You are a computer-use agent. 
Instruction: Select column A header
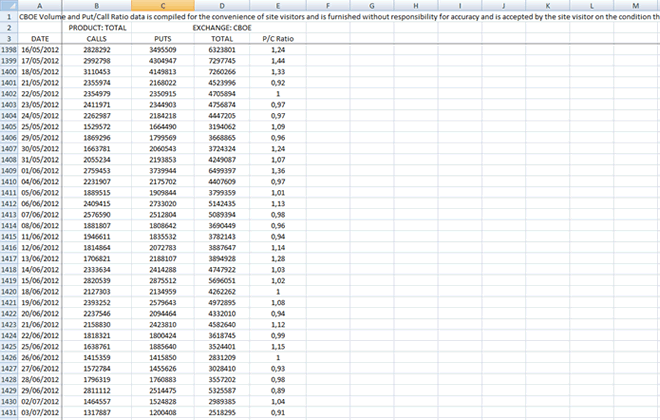tap(40, 5)
